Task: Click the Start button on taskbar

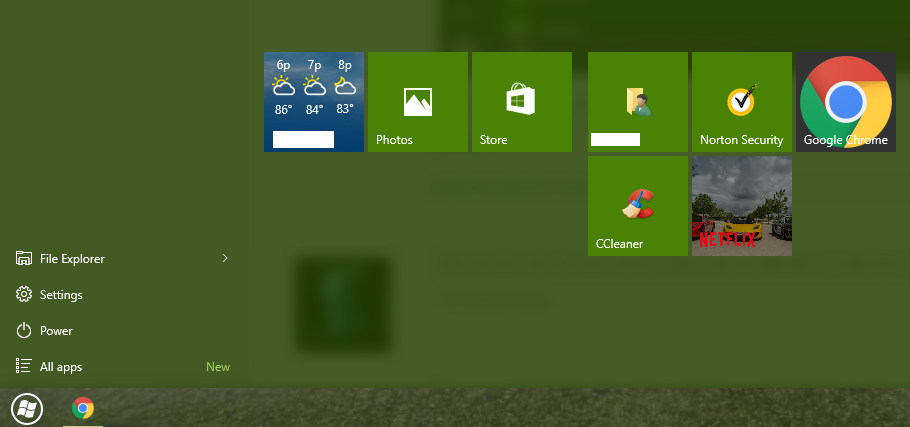Action: click(x=27, y=408)
